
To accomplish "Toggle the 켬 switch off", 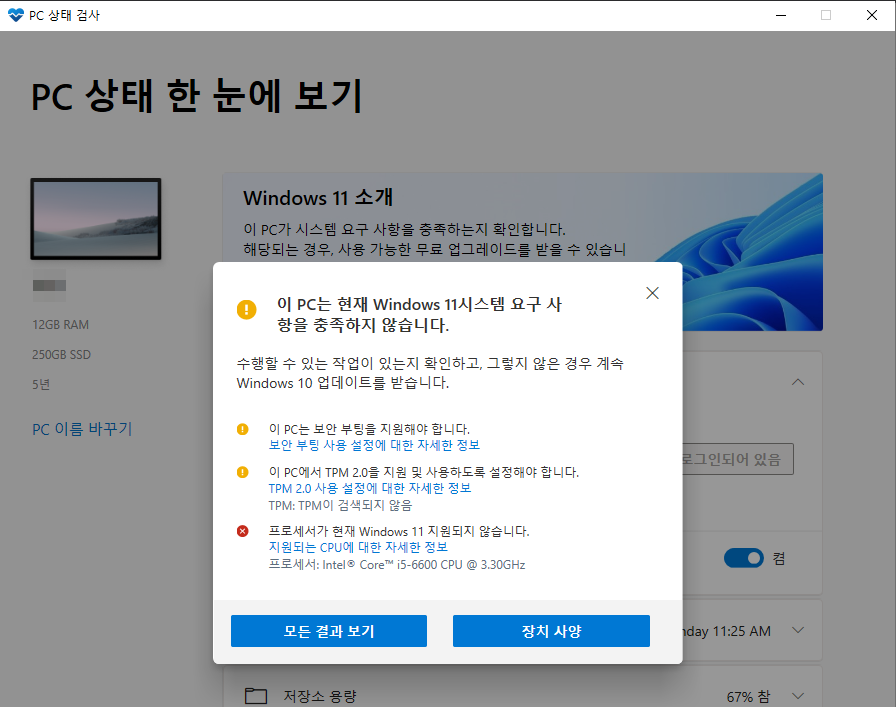I will click(743, 558).
